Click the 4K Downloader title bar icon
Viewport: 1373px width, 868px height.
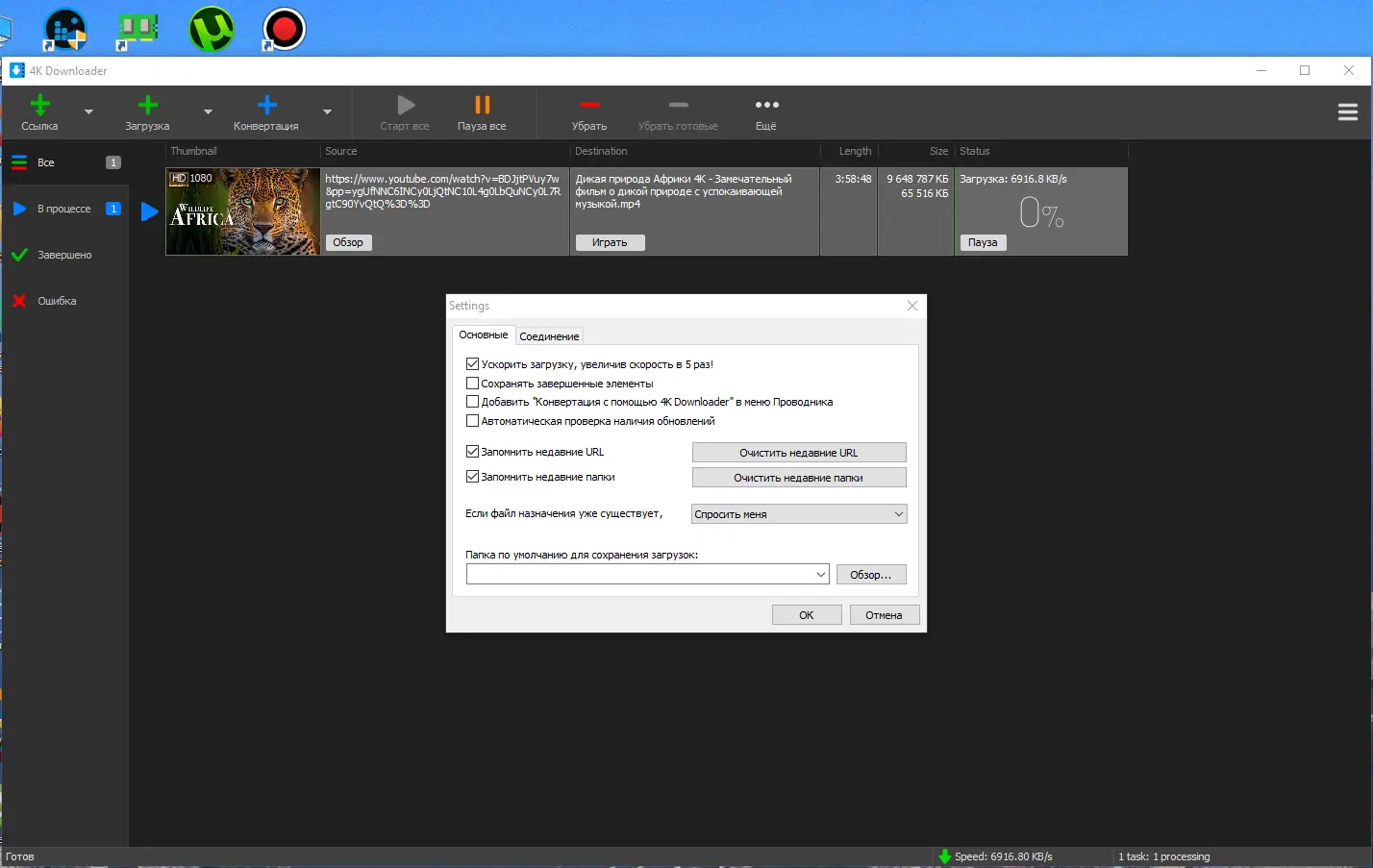point(17,70)
